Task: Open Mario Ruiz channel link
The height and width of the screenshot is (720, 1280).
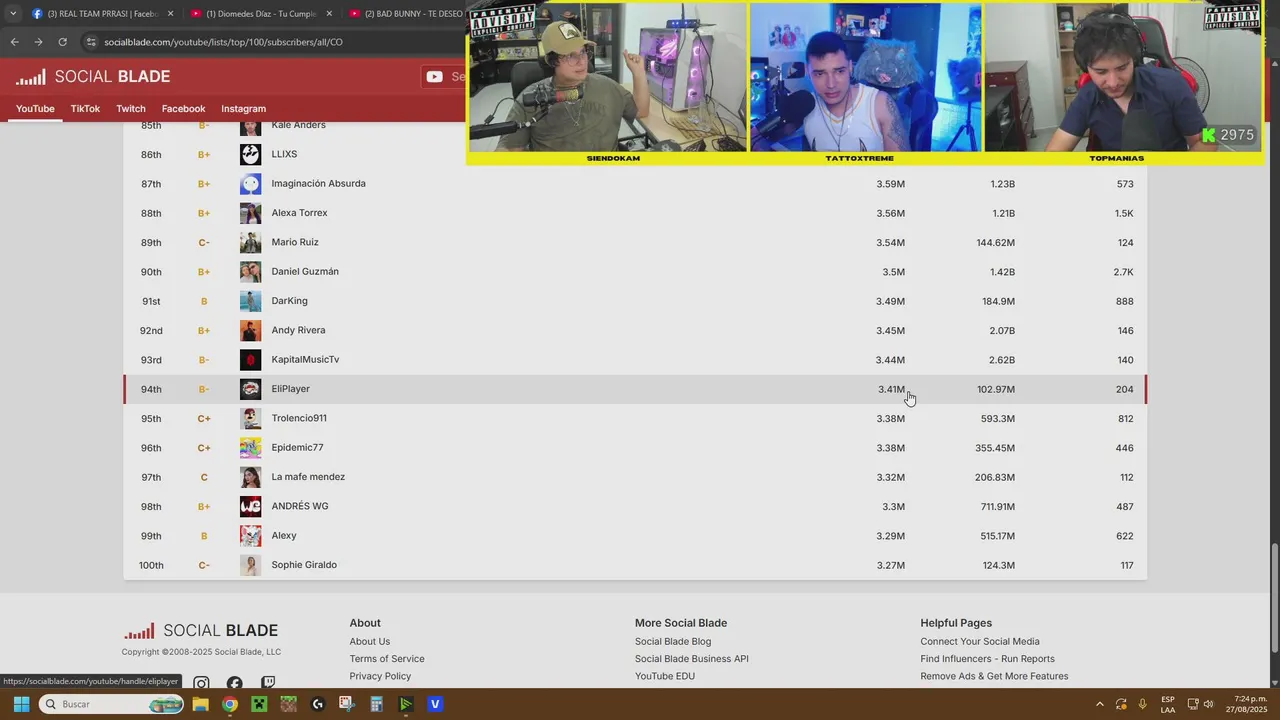Action: [x=295, y=242]
